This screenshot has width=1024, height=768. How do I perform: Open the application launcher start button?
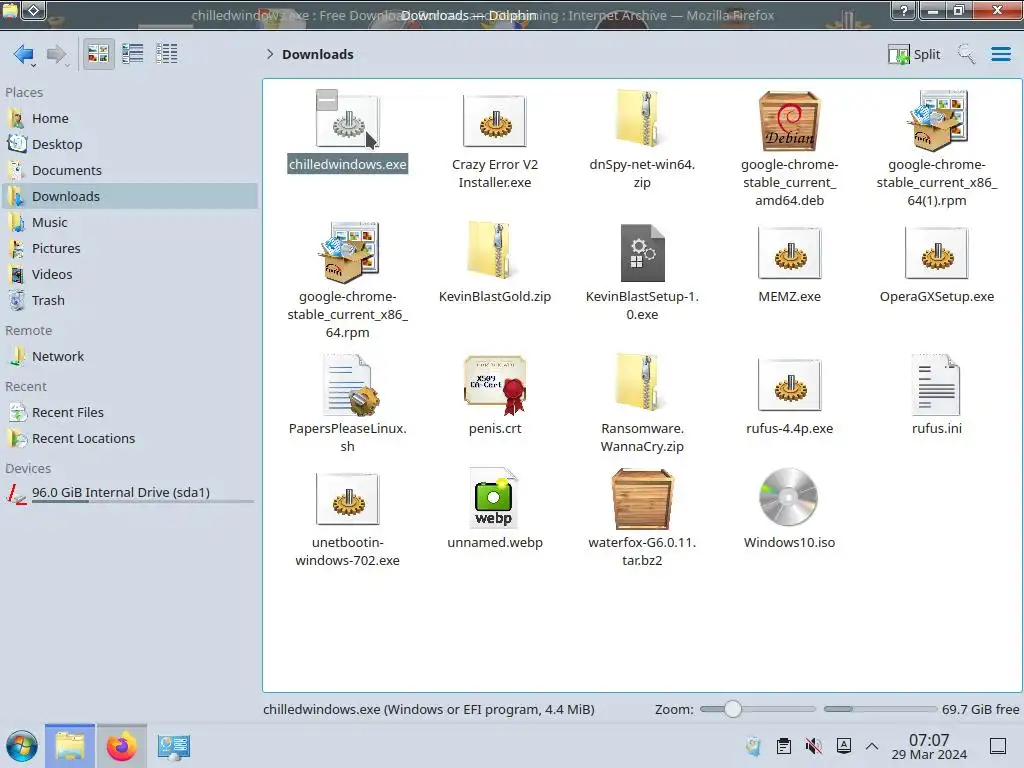point(22,746)
